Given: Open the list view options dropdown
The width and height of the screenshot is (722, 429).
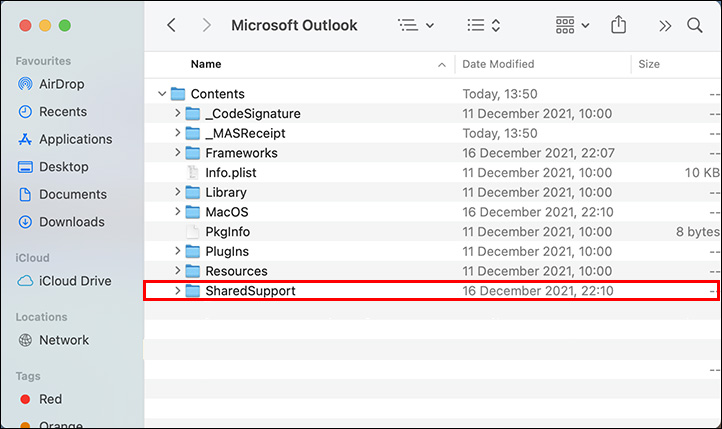Looking at the screenshot, I should 416,25.
